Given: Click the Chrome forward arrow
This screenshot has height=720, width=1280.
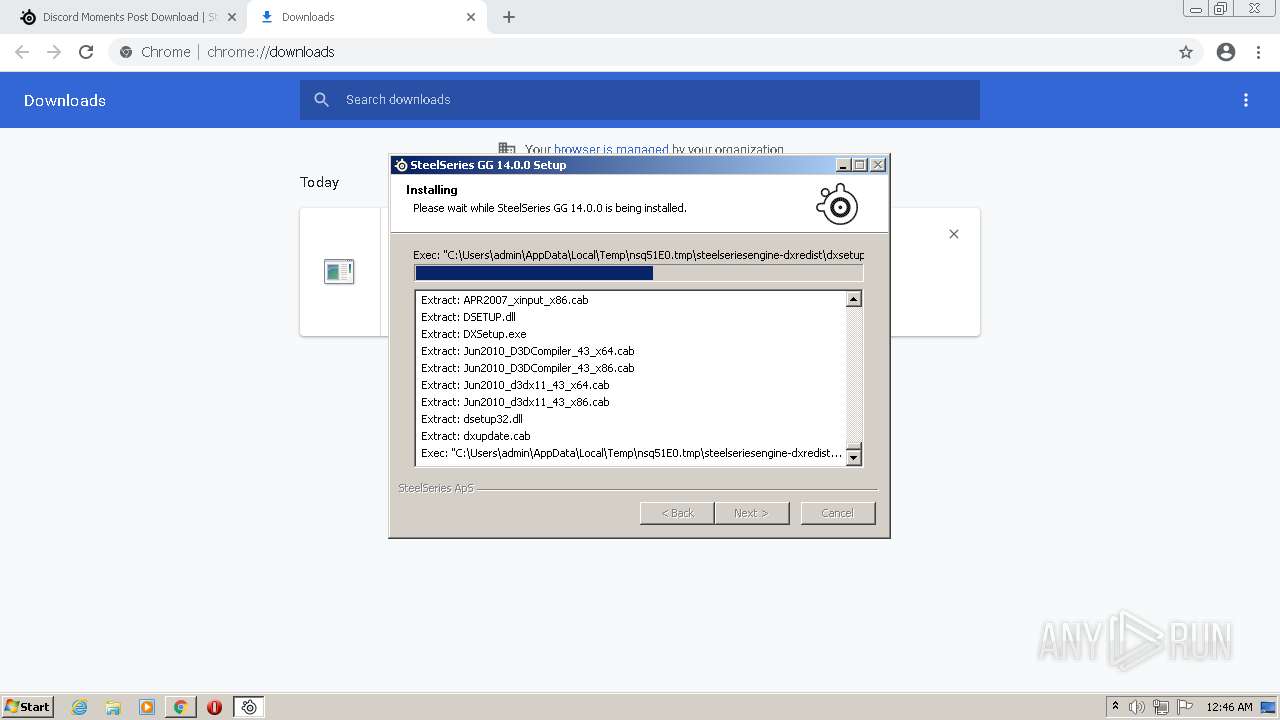Looking at the screenshot, I should 54,52.
